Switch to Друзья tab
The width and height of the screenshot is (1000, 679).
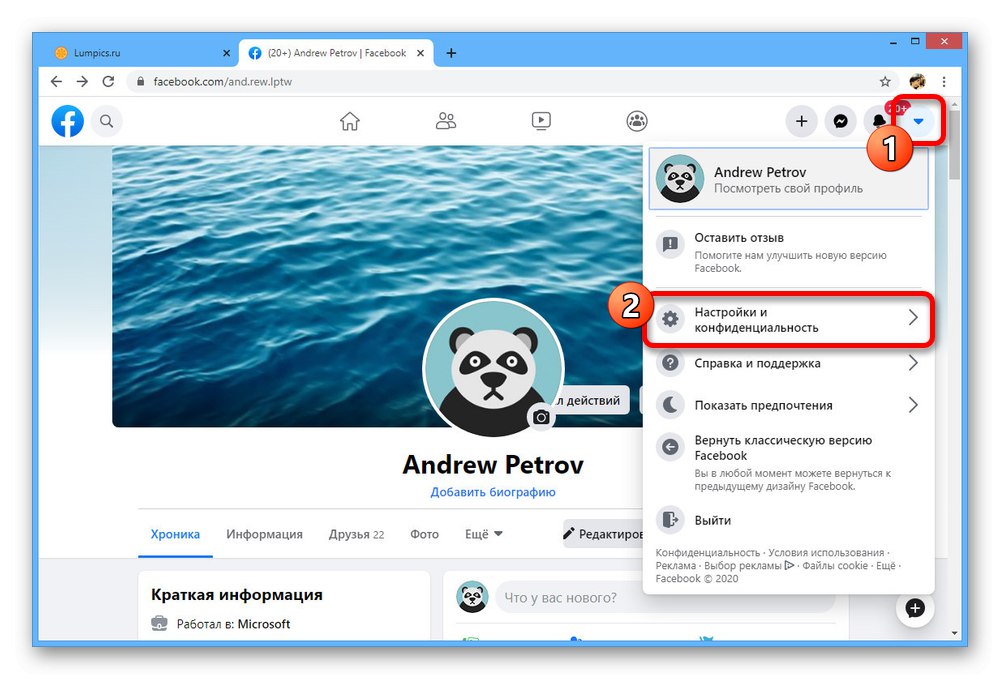(x=356, y=534)
